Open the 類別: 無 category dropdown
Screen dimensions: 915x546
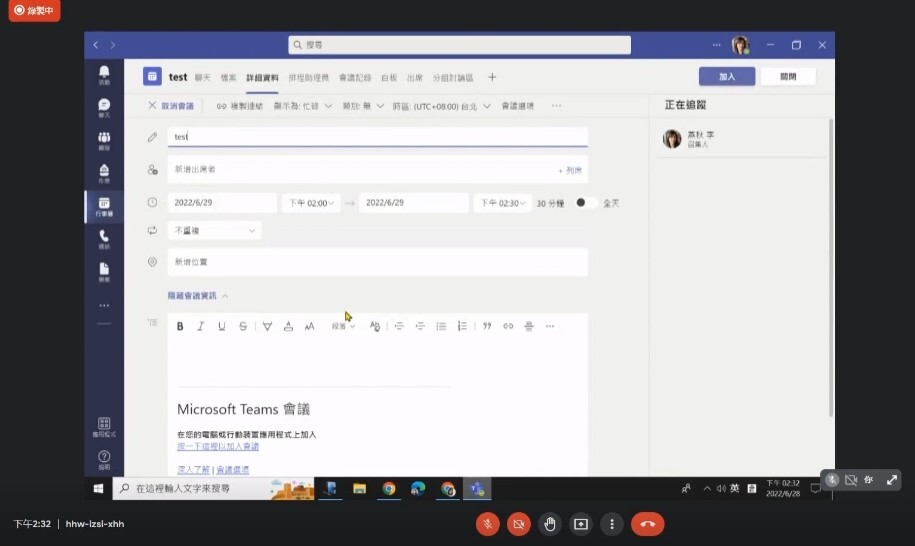point(362,106)
